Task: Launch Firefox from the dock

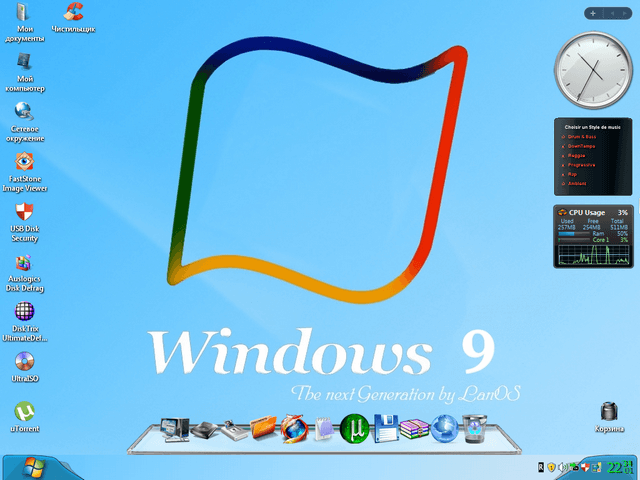Action: [295, 428]
